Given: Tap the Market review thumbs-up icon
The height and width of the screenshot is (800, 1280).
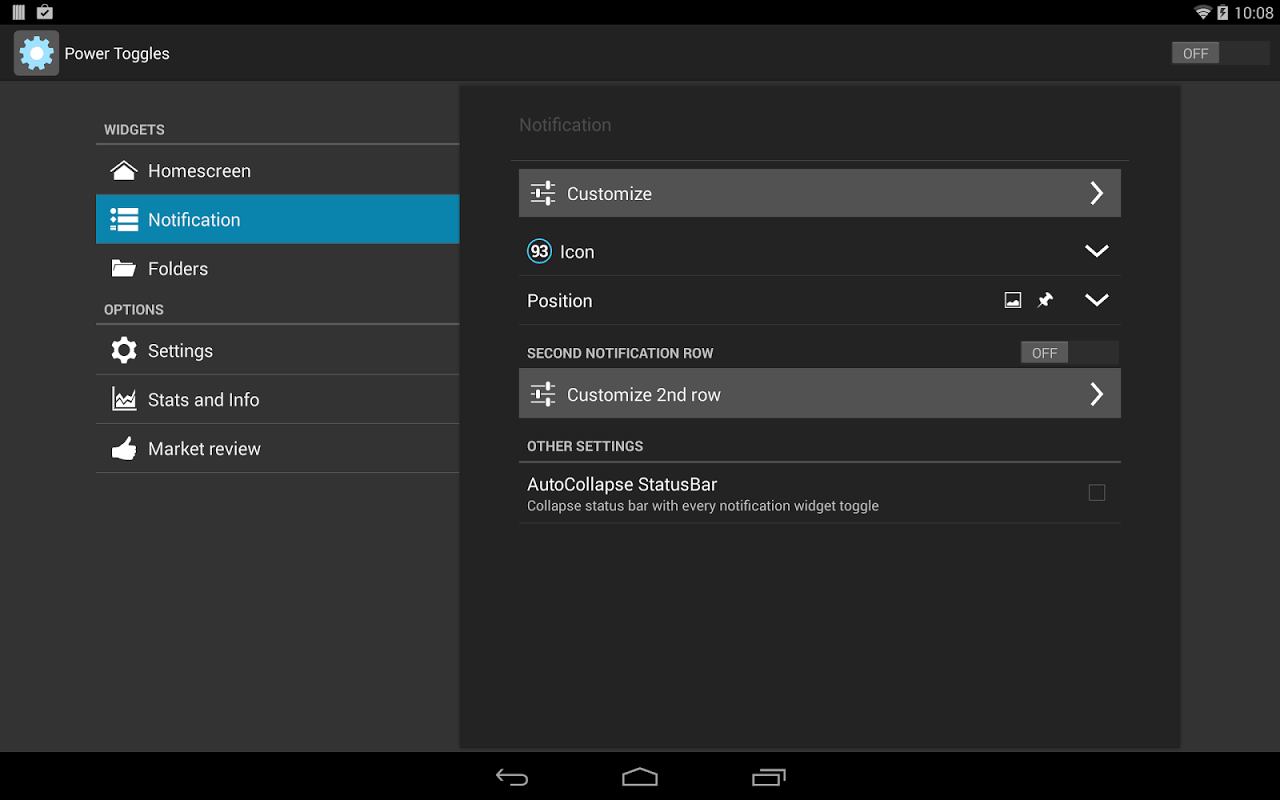Looking at the screenshot, I should [x=122, y=448].
